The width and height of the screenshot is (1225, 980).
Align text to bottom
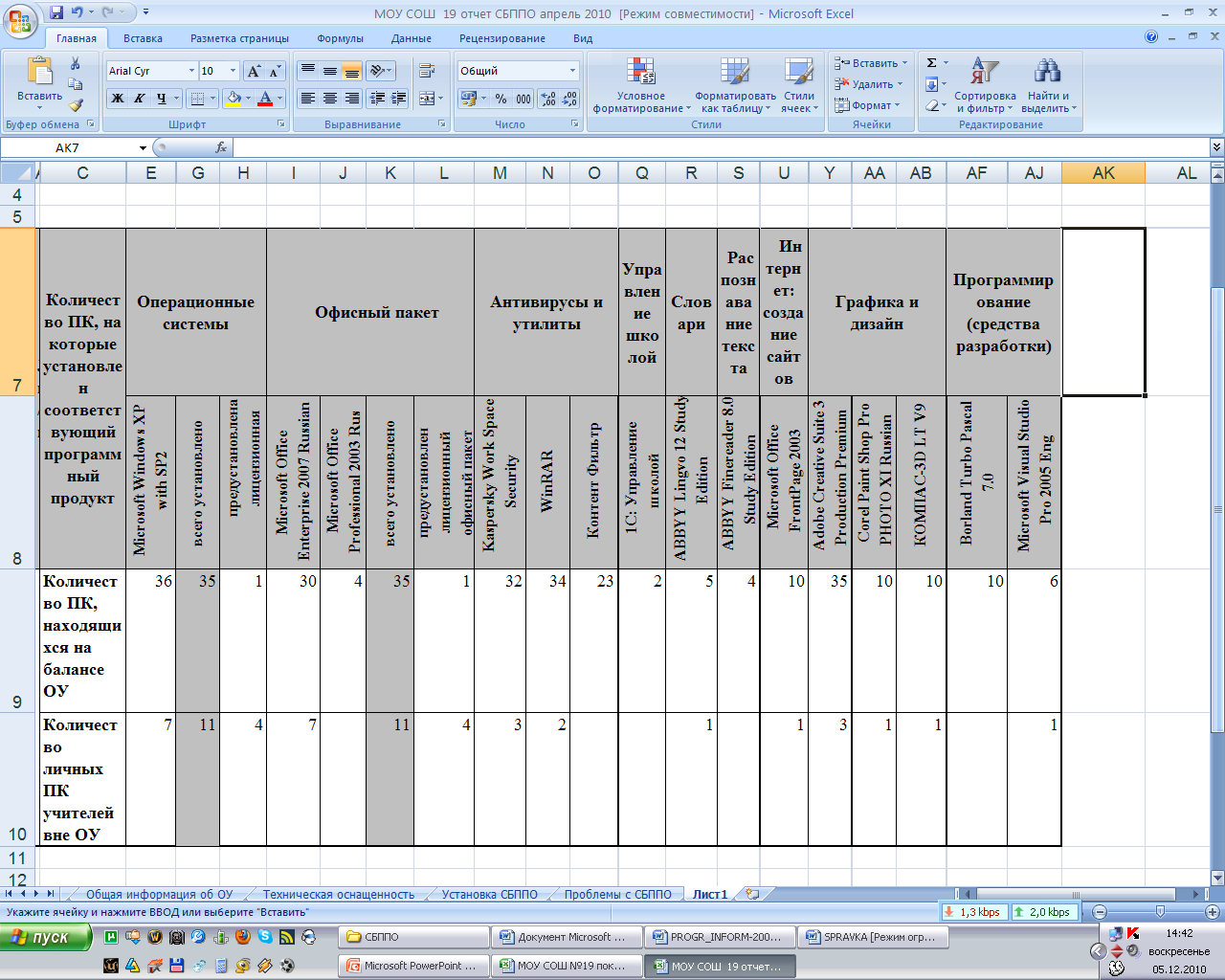(x=351, y=71)
